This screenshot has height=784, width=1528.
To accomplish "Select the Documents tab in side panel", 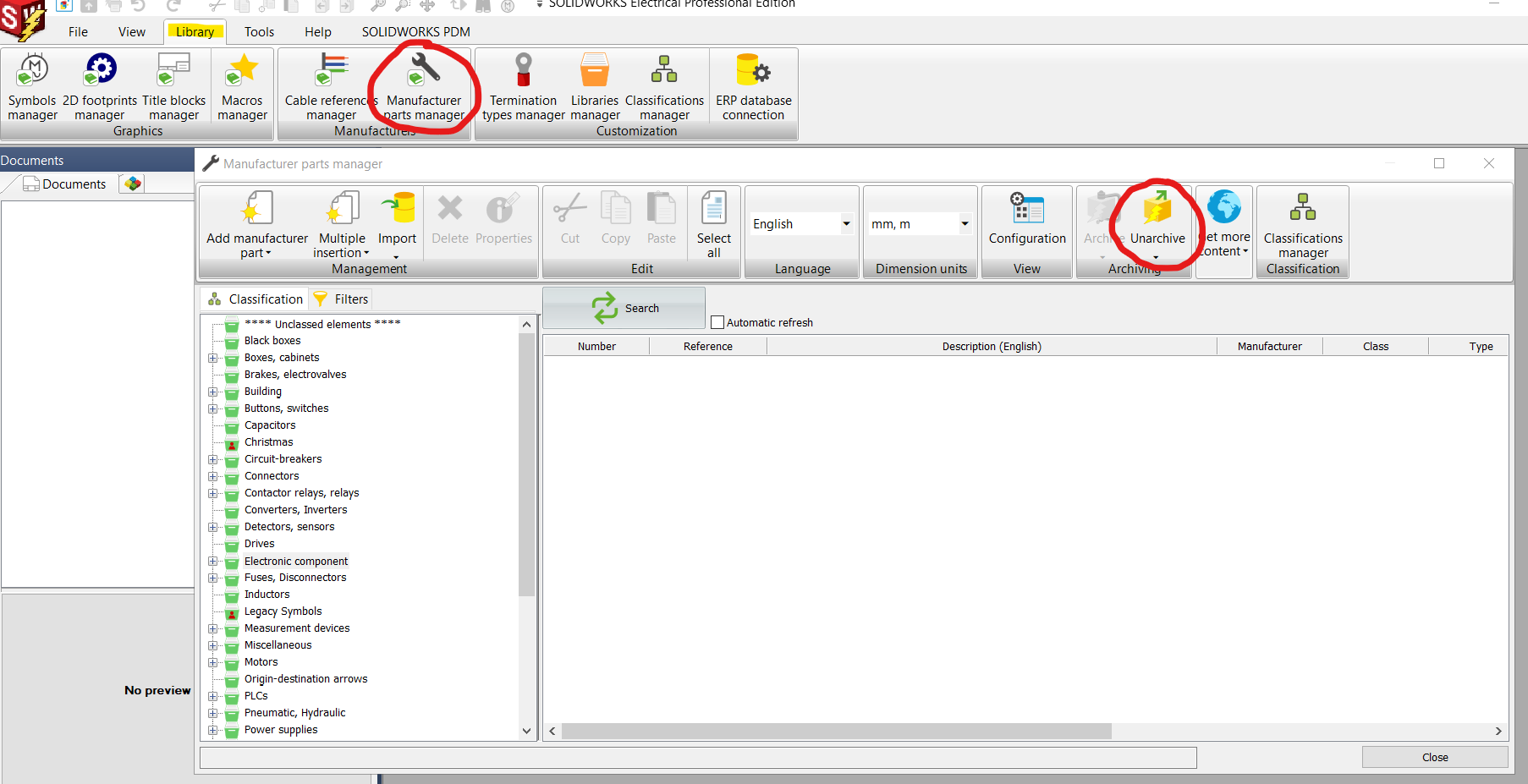I will click(x=64, y=184).
